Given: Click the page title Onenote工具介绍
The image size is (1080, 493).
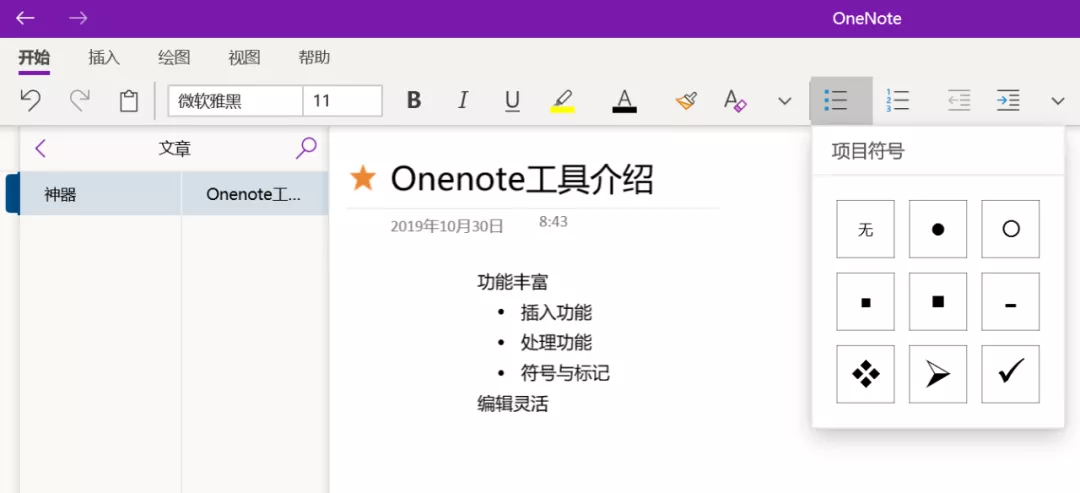Looking at the screenshot, I should coord(522,180).
